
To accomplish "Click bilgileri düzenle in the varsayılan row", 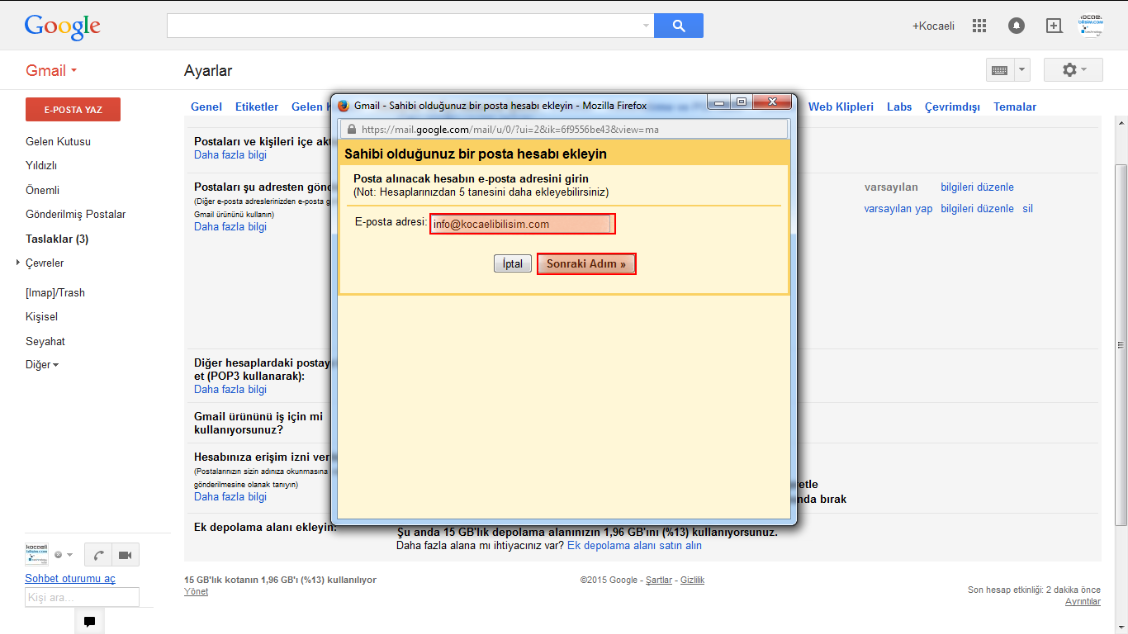I will [x=977, y=187].
